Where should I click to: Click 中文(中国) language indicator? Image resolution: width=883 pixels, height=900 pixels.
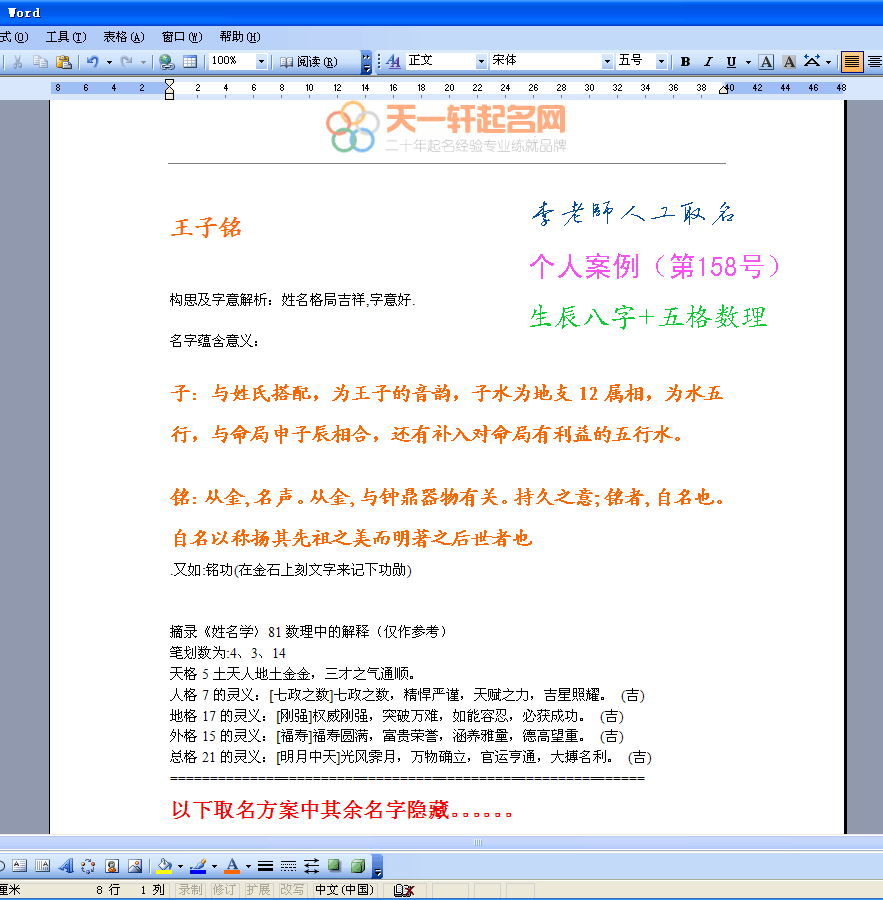pyautogui.click(x=344, y=890)
